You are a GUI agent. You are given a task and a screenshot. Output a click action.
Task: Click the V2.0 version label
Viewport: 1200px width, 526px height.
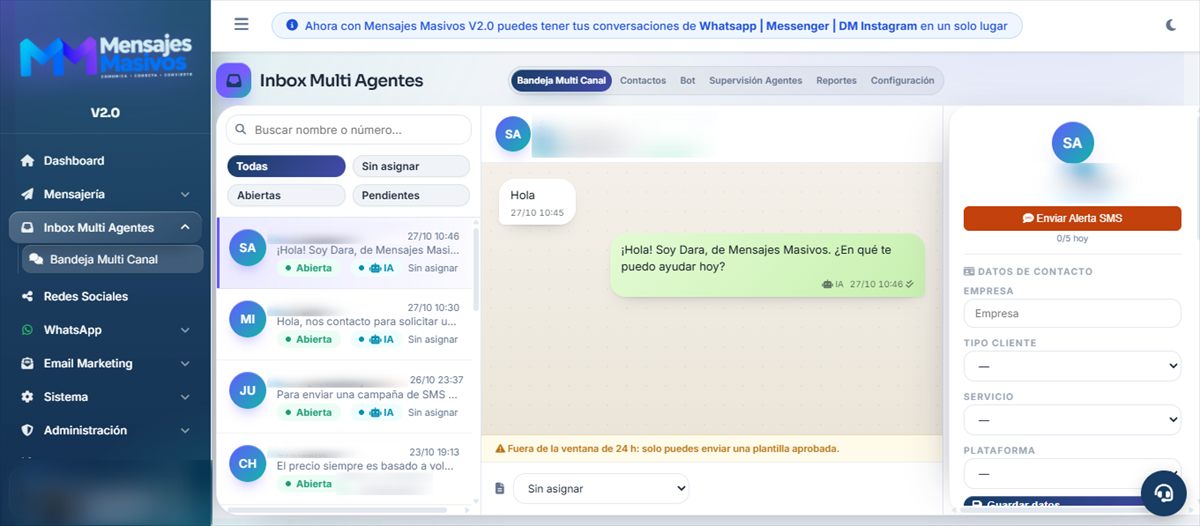point(105,113)
